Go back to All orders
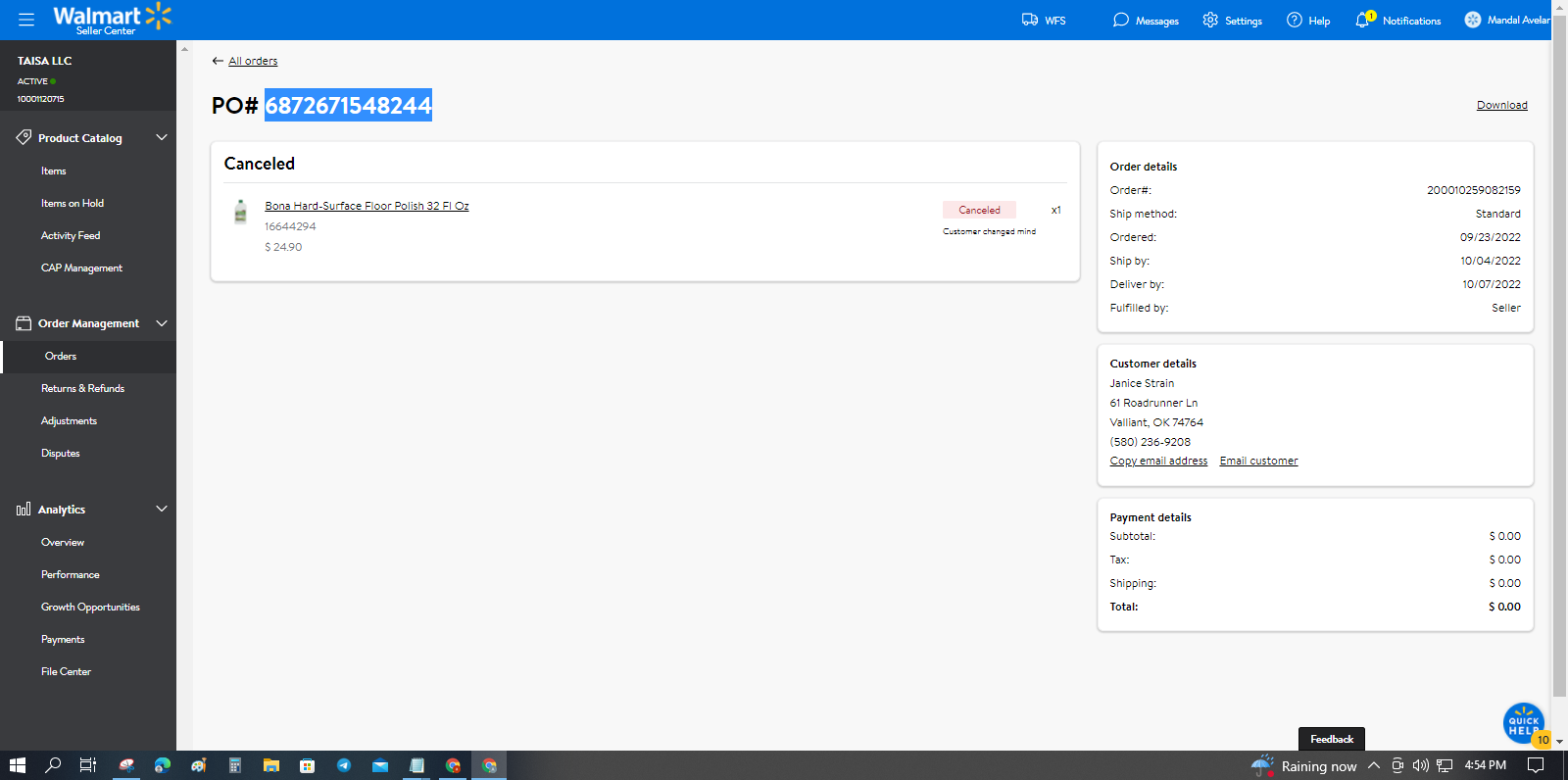 click(x=253, y=61)
